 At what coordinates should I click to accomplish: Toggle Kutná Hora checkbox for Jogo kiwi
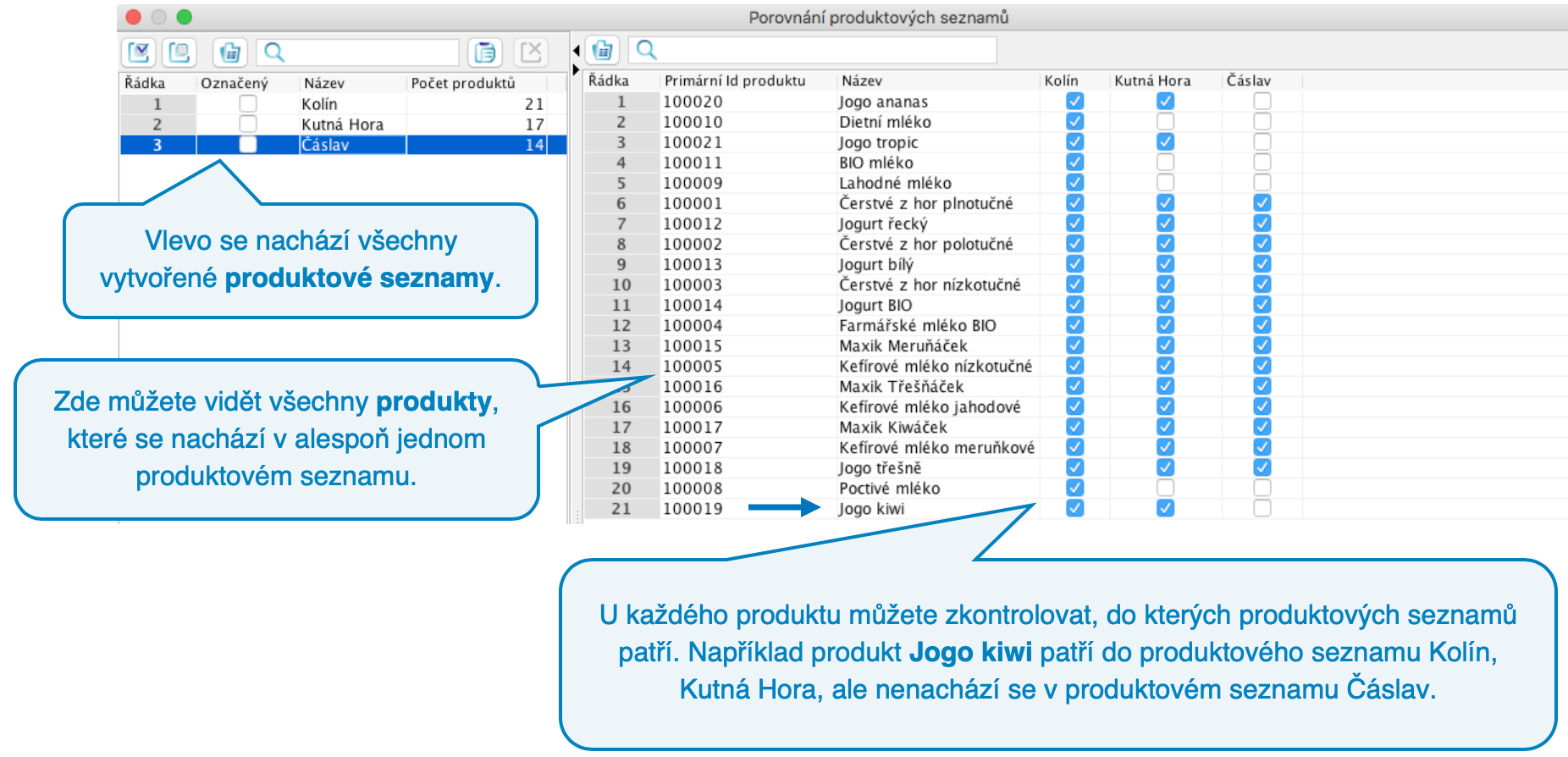(1166, 508)
